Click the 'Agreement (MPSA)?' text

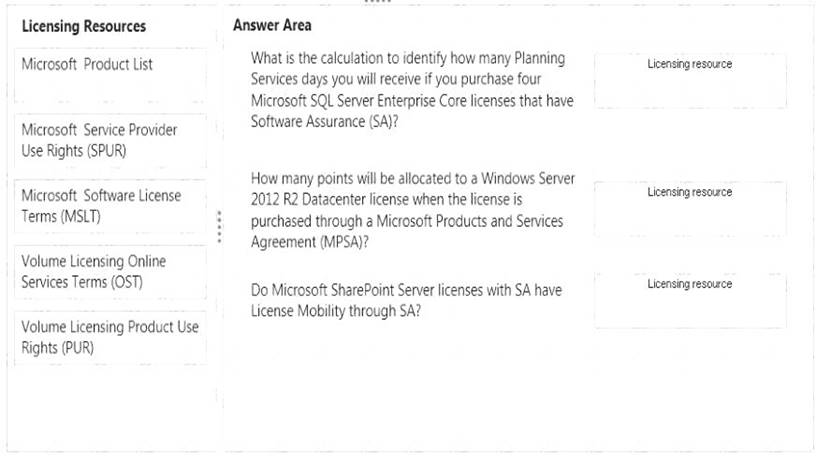310,242
